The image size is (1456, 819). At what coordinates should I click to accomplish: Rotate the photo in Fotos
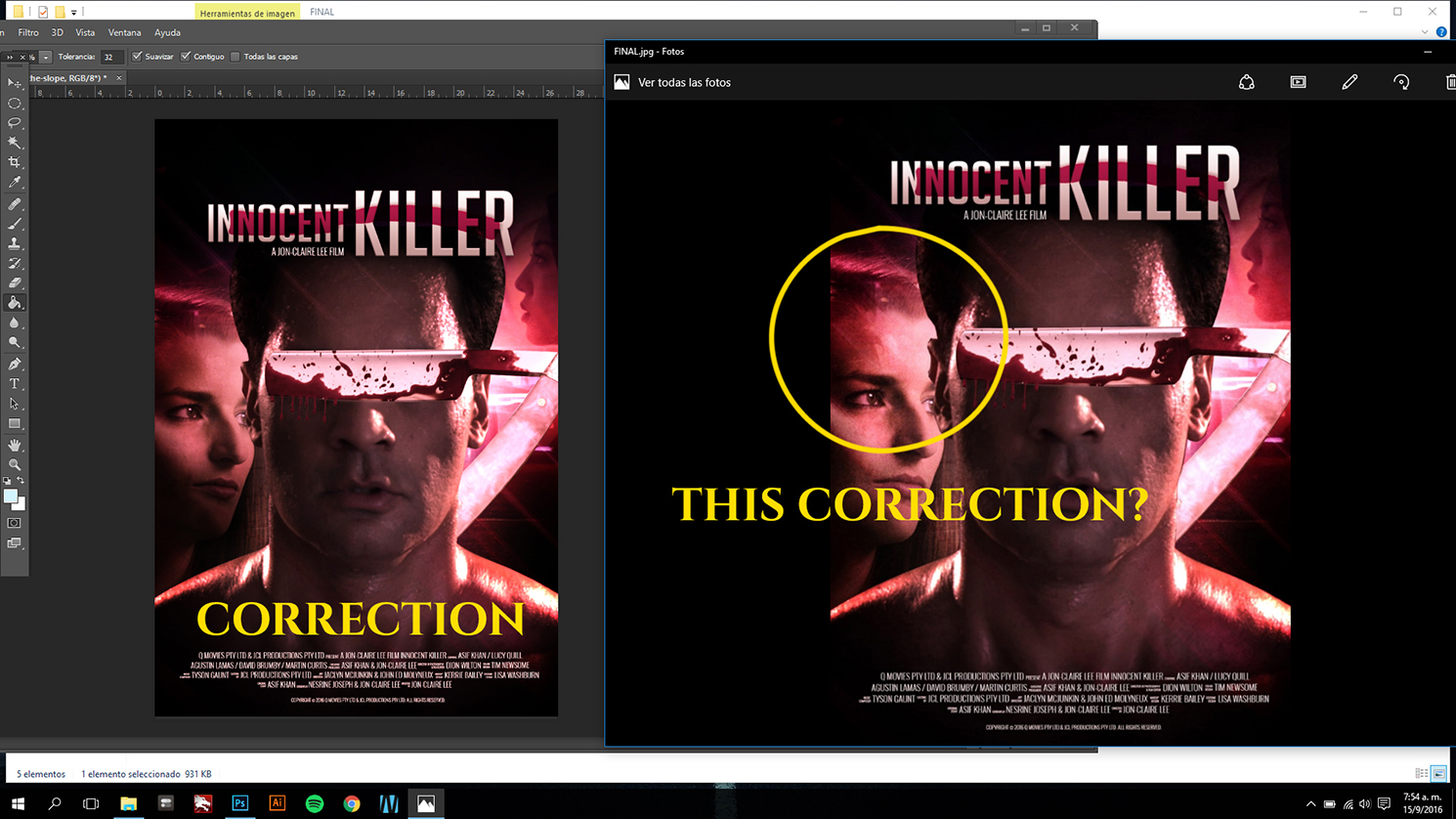1401,83
